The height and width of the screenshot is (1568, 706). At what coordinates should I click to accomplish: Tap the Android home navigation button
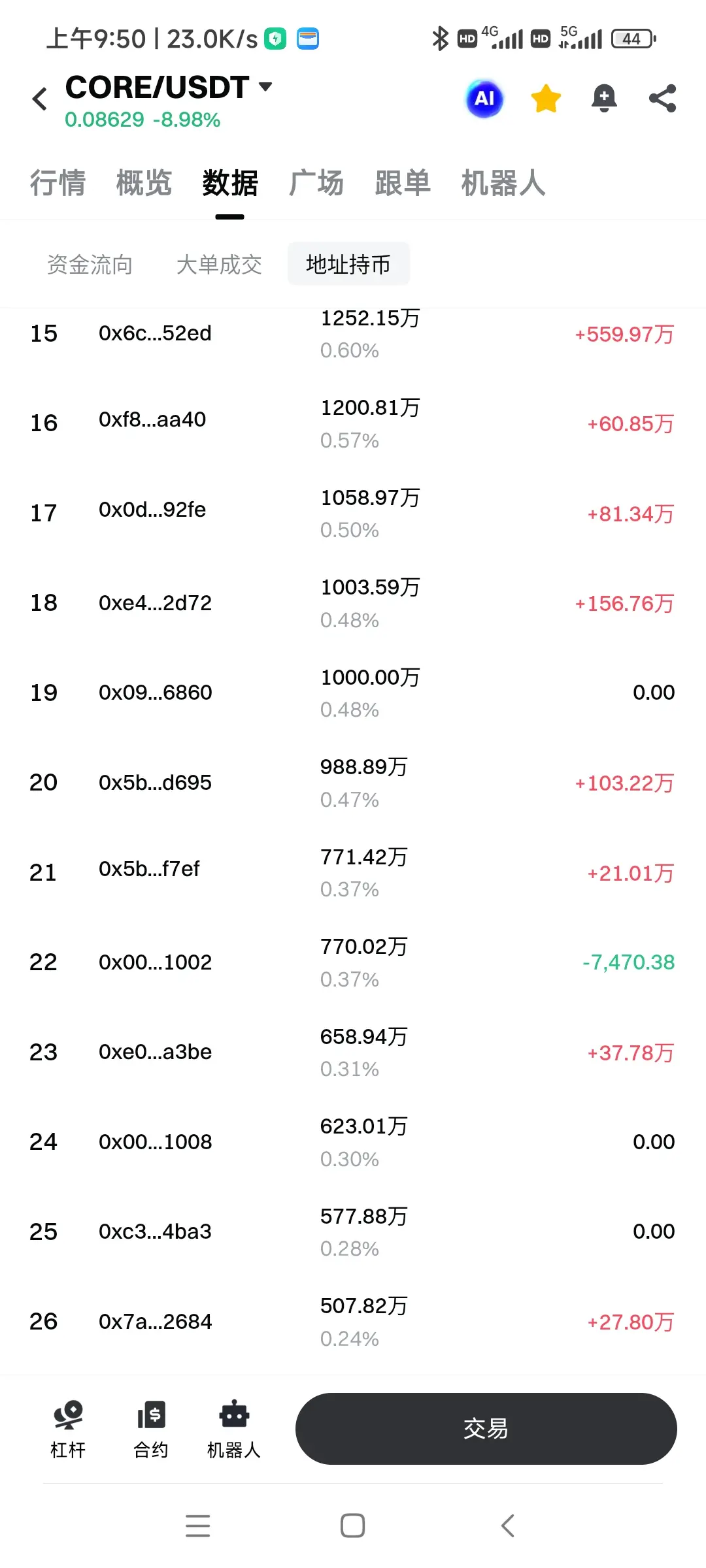[x=352, y=1526]
